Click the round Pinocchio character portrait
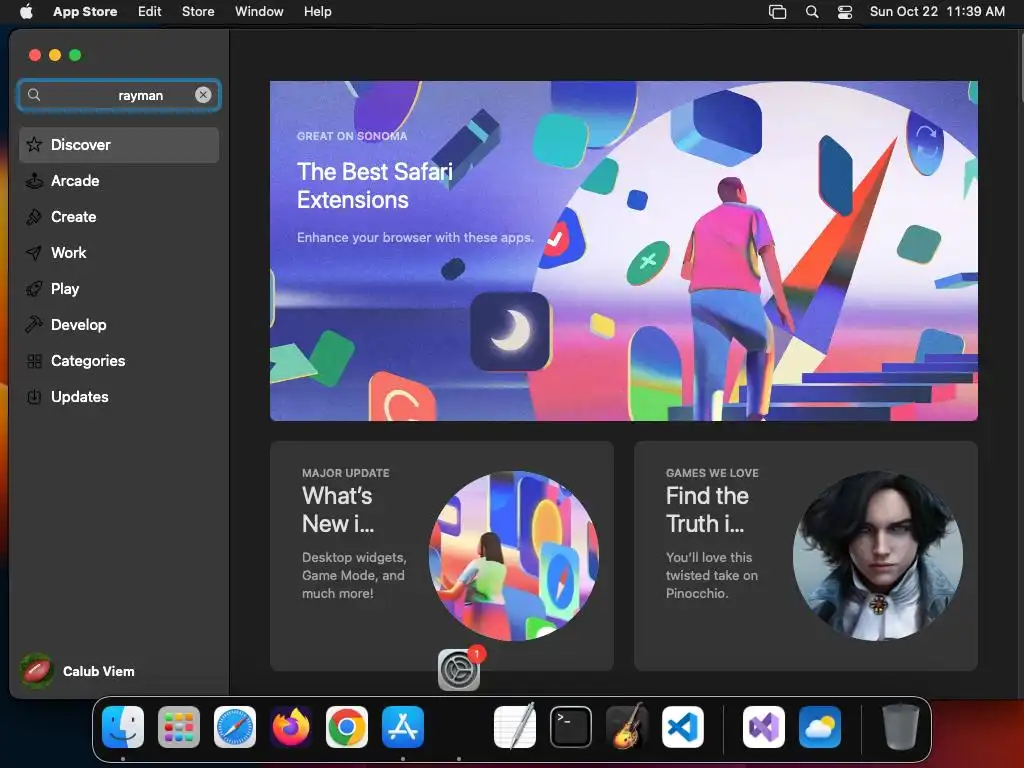1024x768 pixels. coord(878,556)
